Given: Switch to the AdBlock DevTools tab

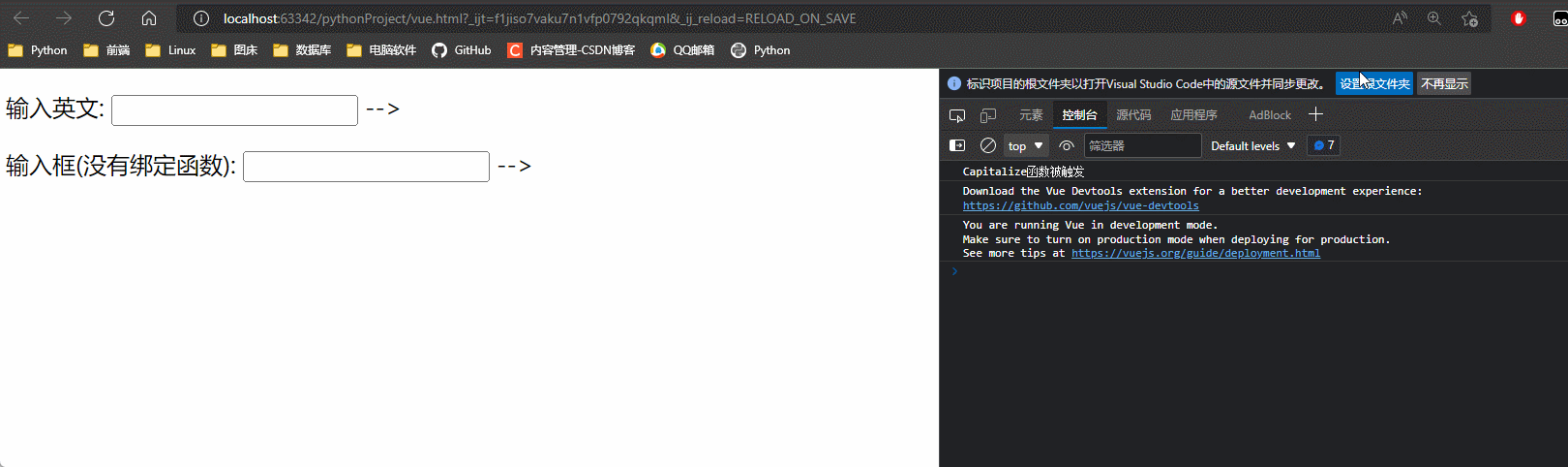Looking at the screenshot, I should (x=1270, y=115).
